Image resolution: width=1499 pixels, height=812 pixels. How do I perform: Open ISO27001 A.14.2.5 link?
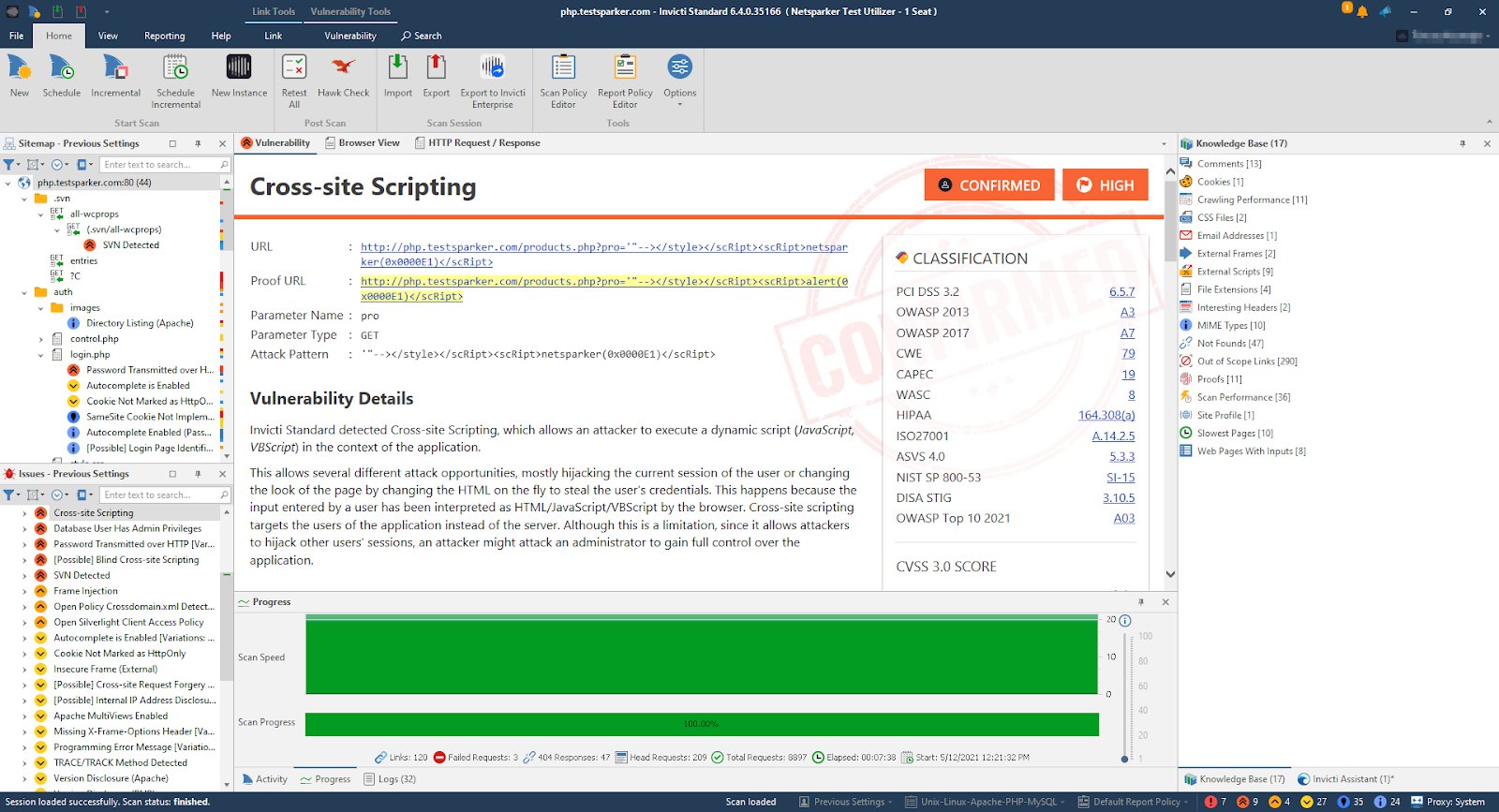point(1113,436)
